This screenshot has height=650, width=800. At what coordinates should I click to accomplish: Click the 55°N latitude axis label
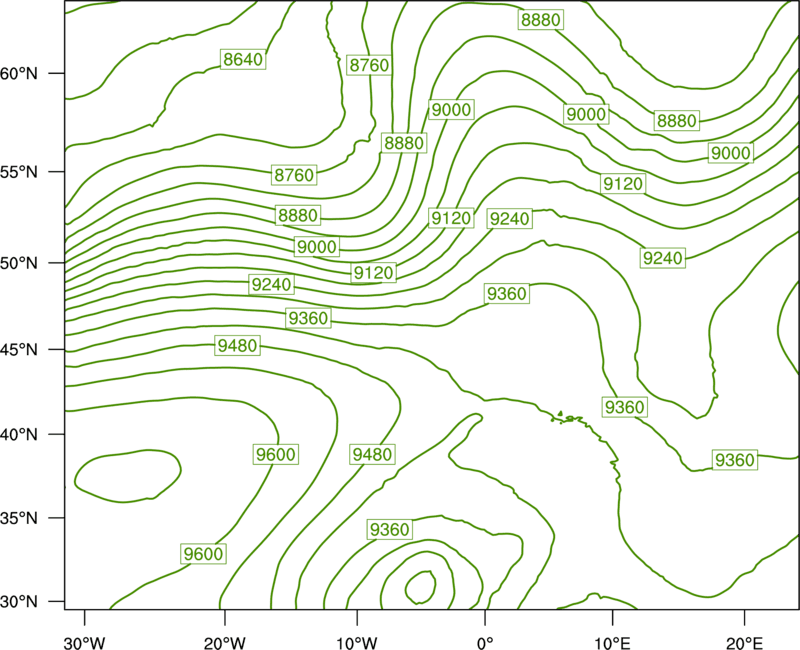(19, 172)
